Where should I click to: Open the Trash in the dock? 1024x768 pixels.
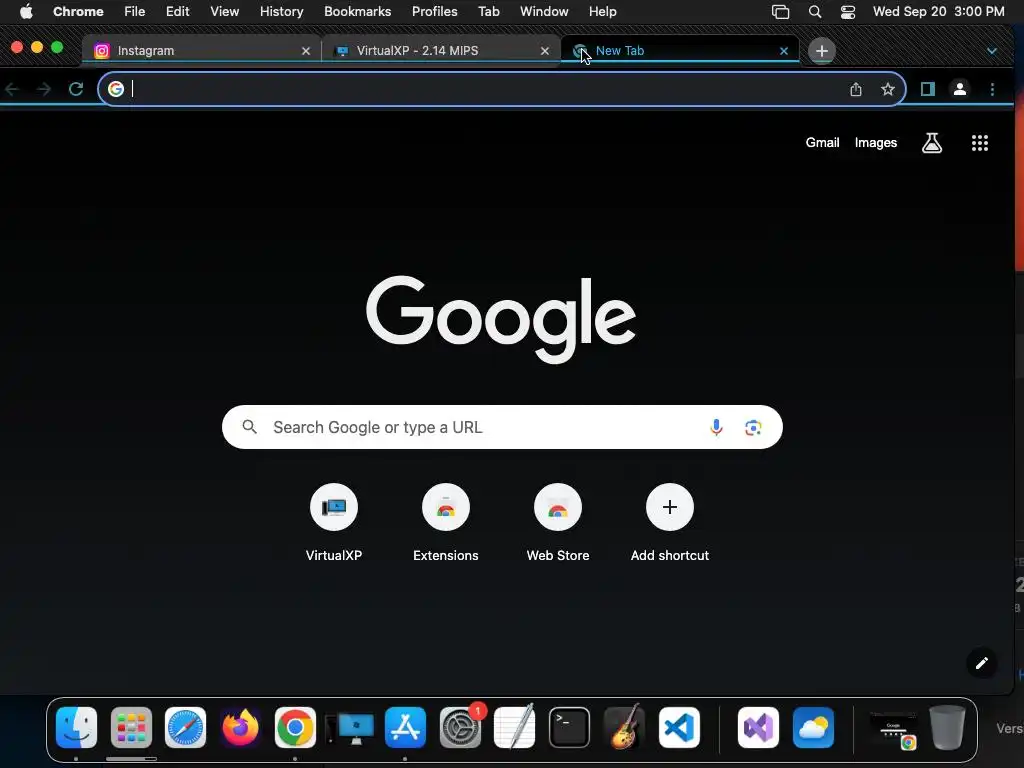click(948, 727)
